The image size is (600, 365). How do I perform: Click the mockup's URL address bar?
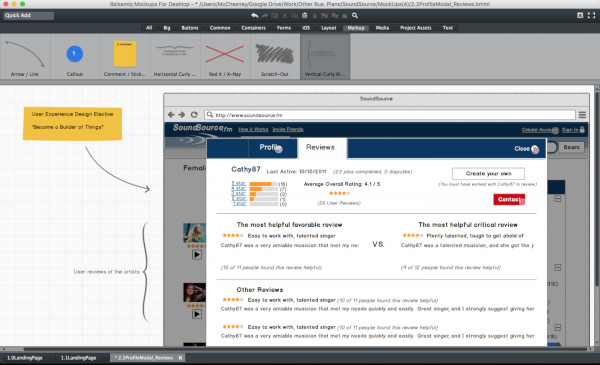click(390, 115)
